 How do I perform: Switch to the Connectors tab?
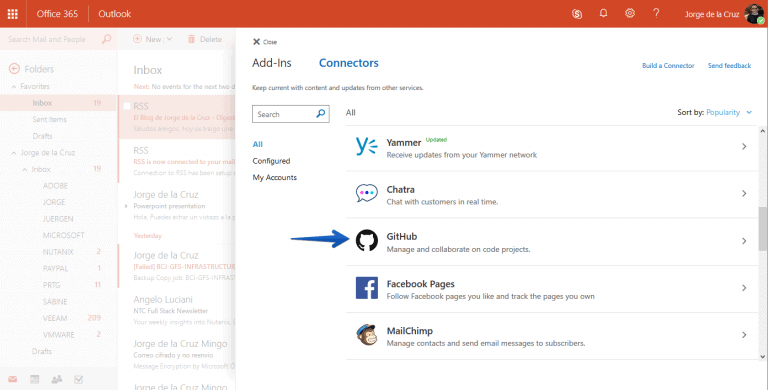(349, 63)
